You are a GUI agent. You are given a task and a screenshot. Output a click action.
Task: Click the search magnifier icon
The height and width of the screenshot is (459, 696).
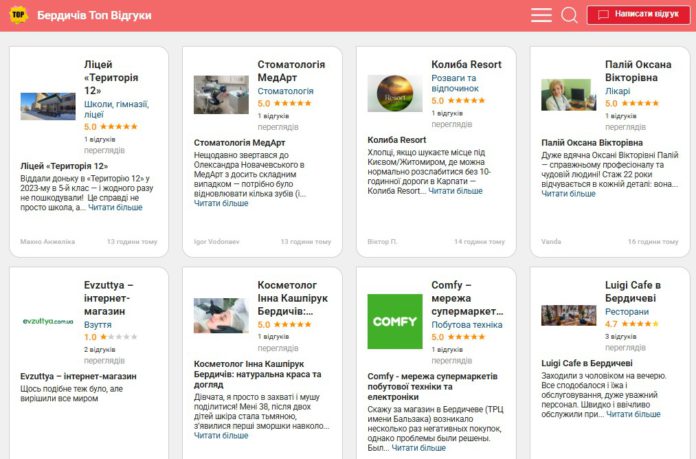569,15
